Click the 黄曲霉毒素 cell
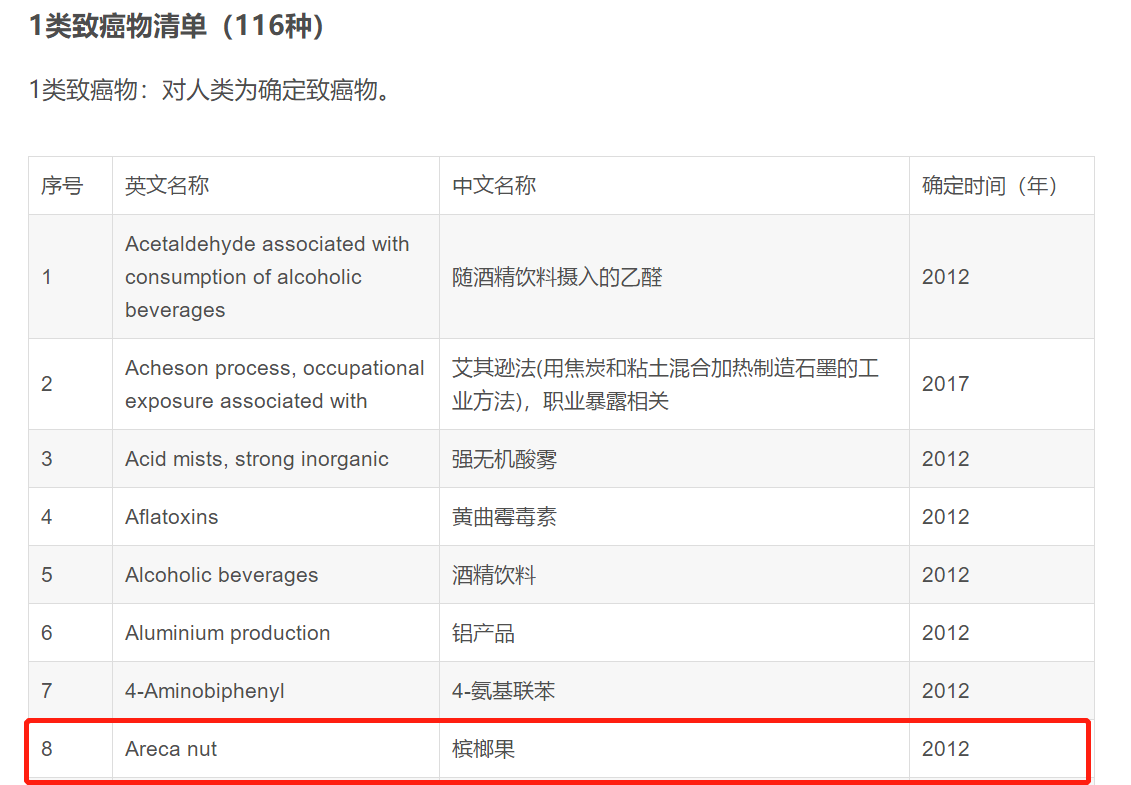The height and width of the screenshot is (785, 1131). 504,517
